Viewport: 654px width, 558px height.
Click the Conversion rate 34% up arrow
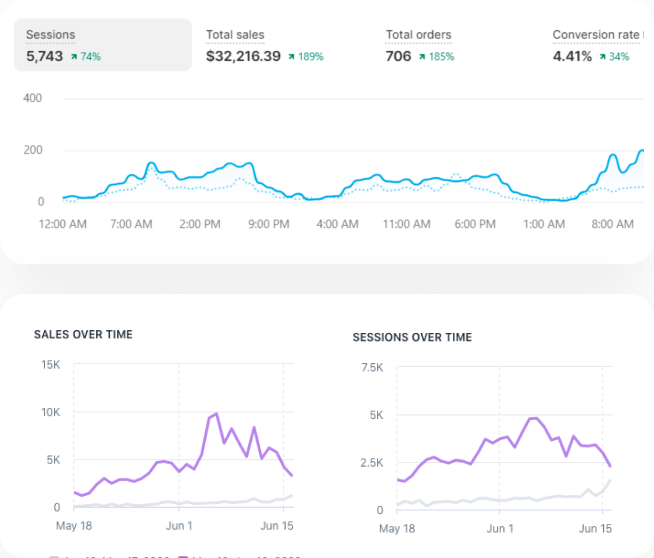click(601, 57)
